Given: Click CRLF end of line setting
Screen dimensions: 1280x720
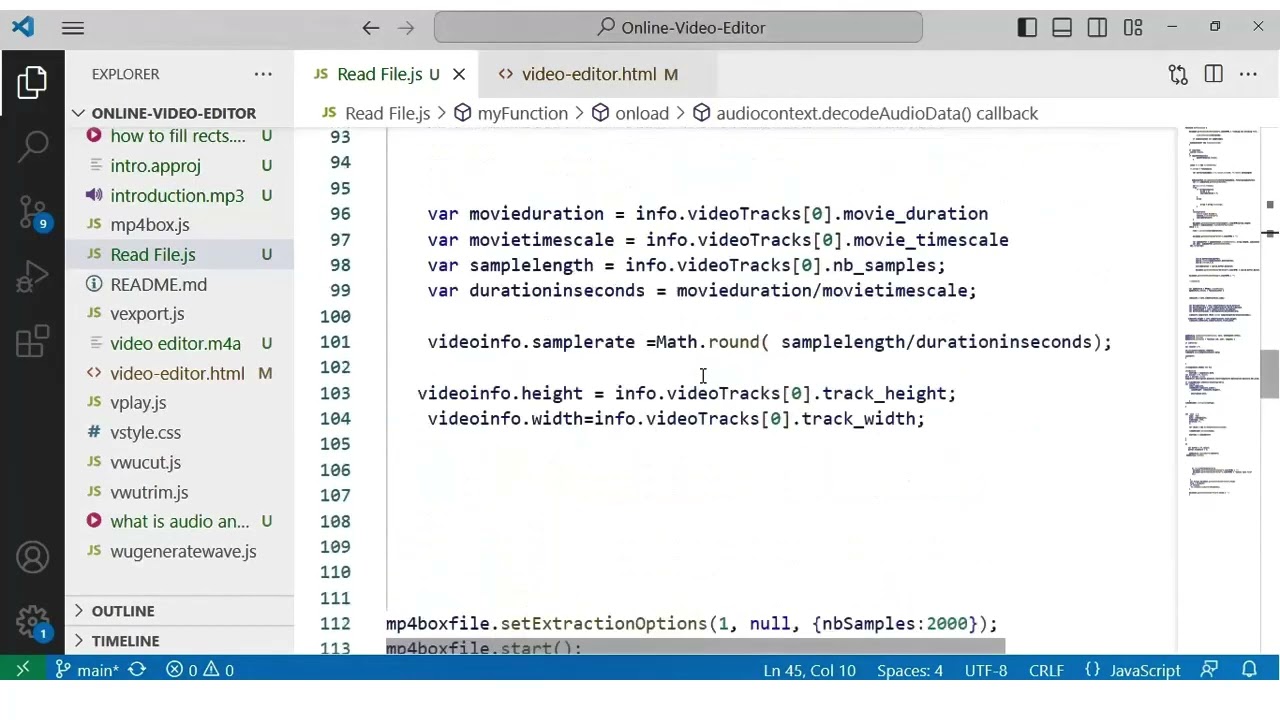Looking at the screenshot, I should [x=1046, y=670].
